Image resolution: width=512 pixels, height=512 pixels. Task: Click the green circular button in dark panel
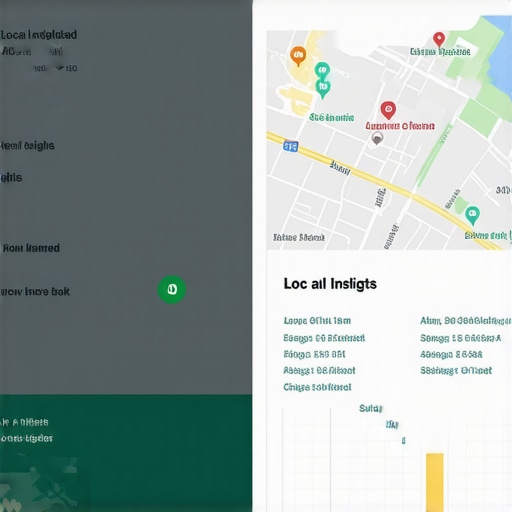click(x=172, y=289)
